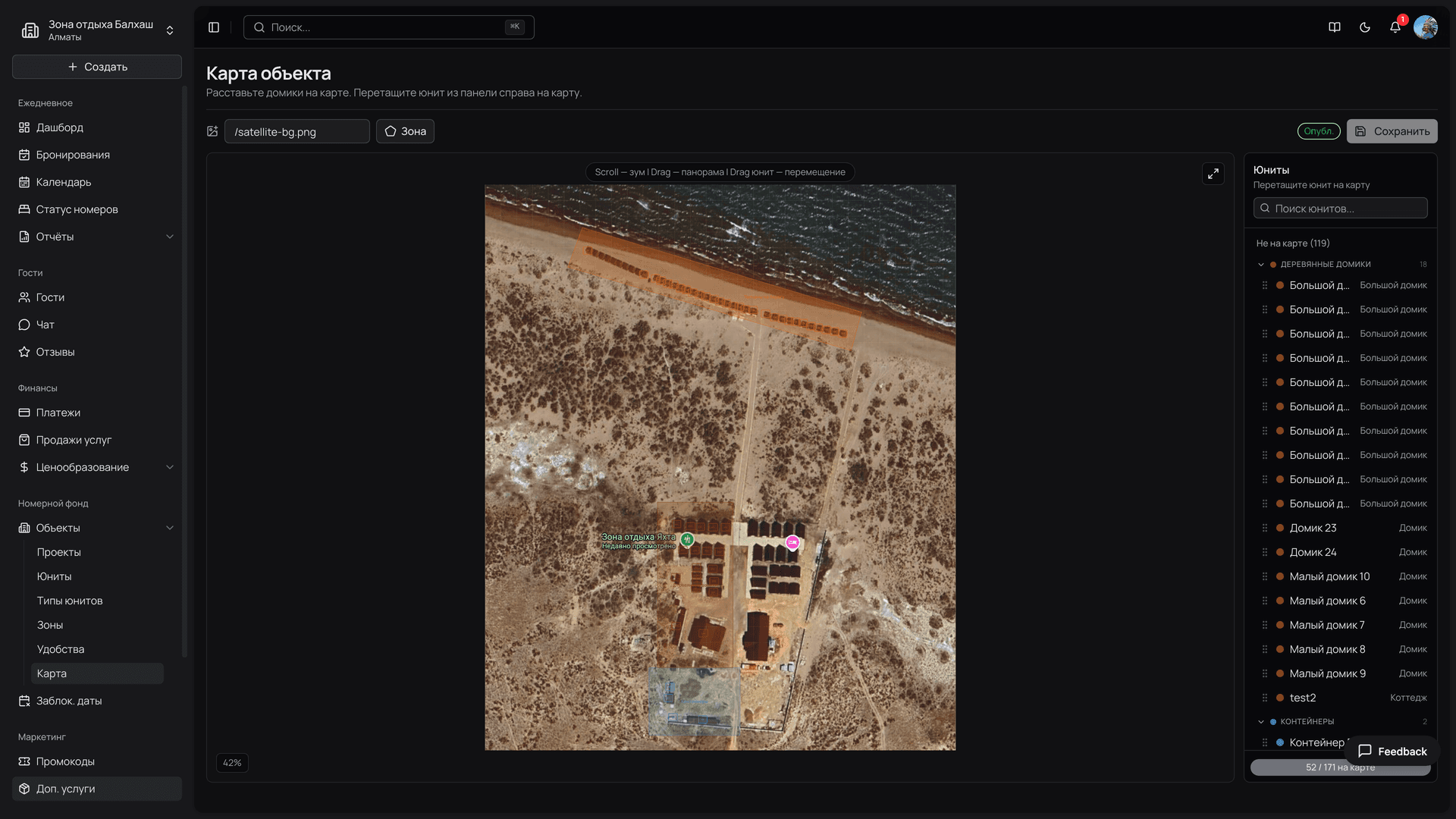
Task: Collapse the Деревянные домики group
Action: tap(1261, 265)
